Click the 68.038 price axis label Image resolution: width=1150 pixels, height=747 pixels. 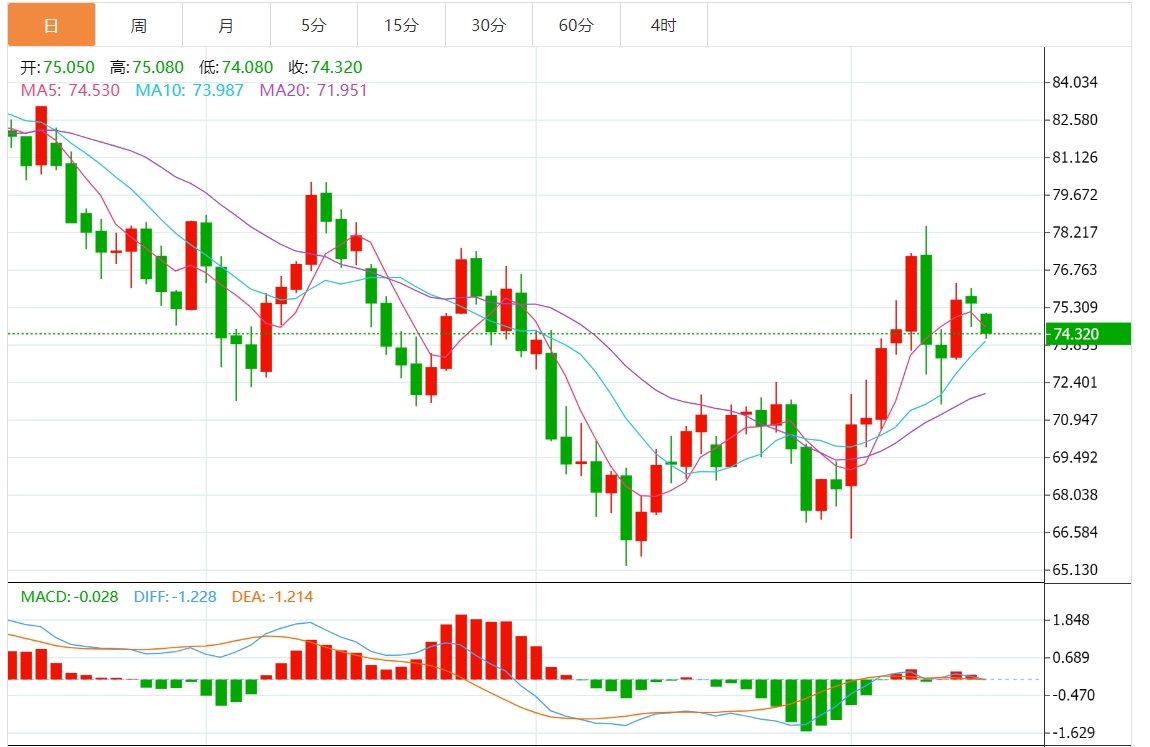(1074, 494)
